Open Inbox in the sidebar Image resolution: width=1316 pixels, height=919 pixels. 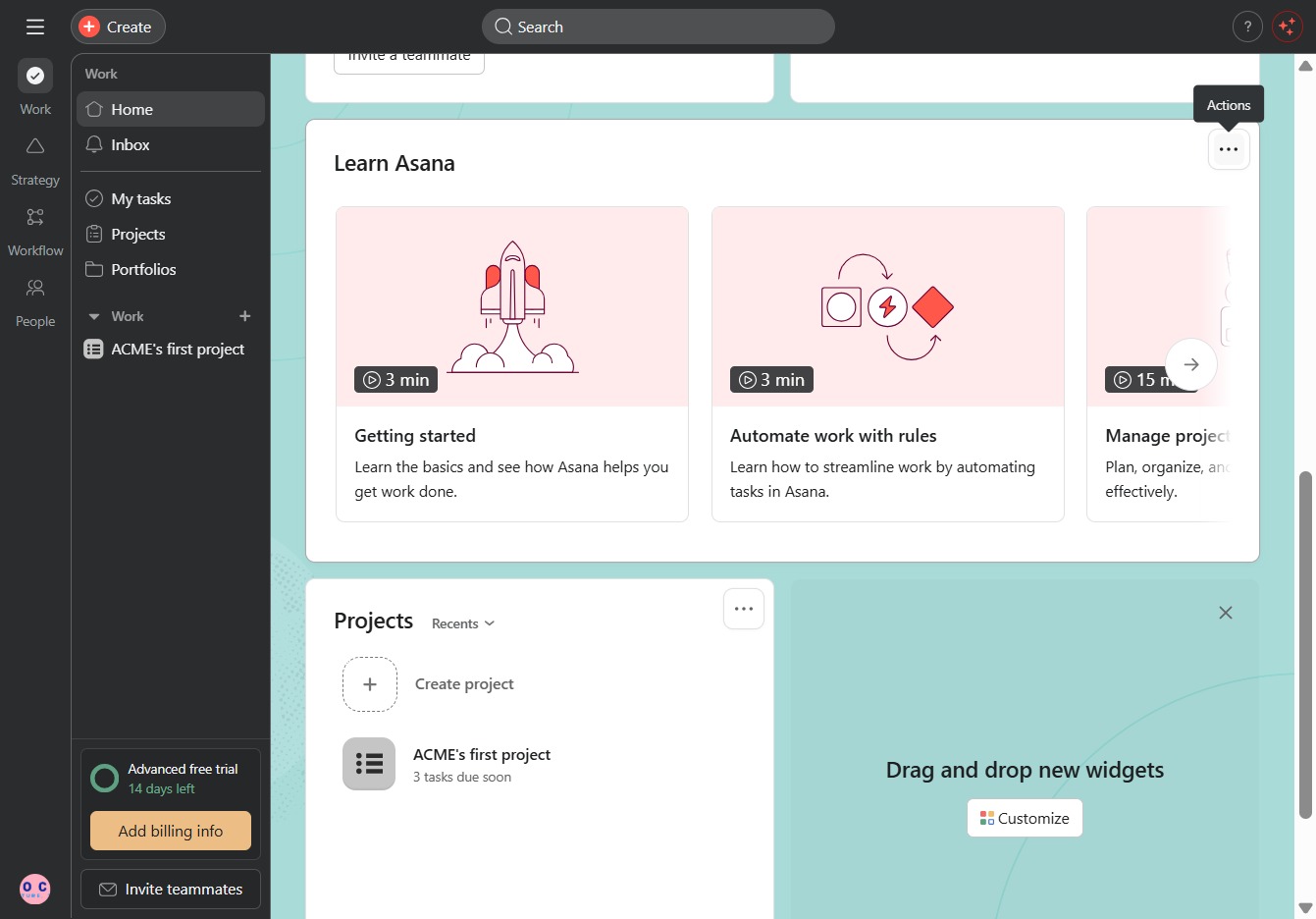171,144
